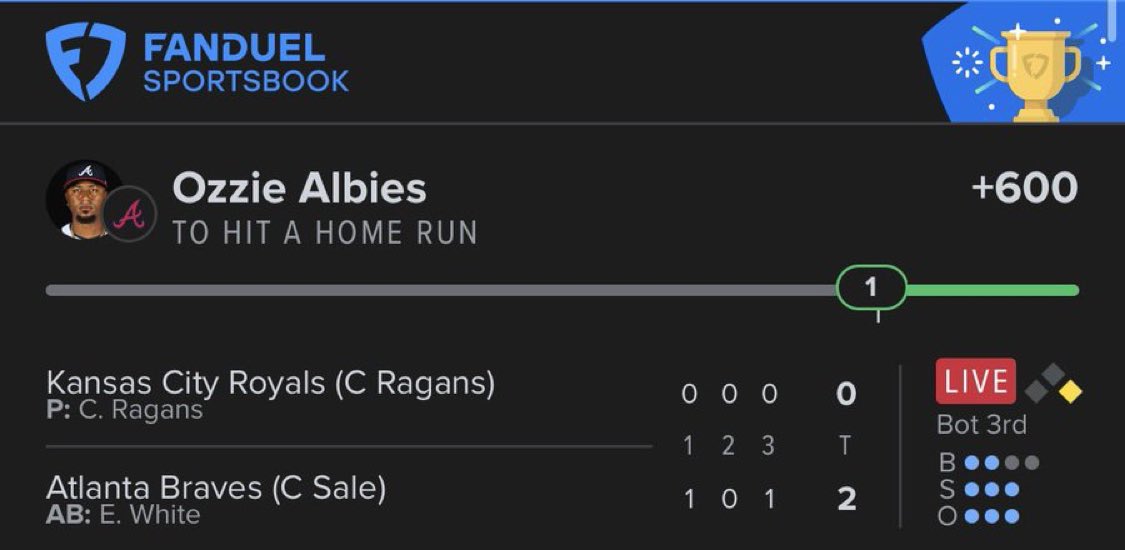Click the Ozzie Albies player name
The height and width of the screenshot is (550, 1125).
tap(299, 188)
